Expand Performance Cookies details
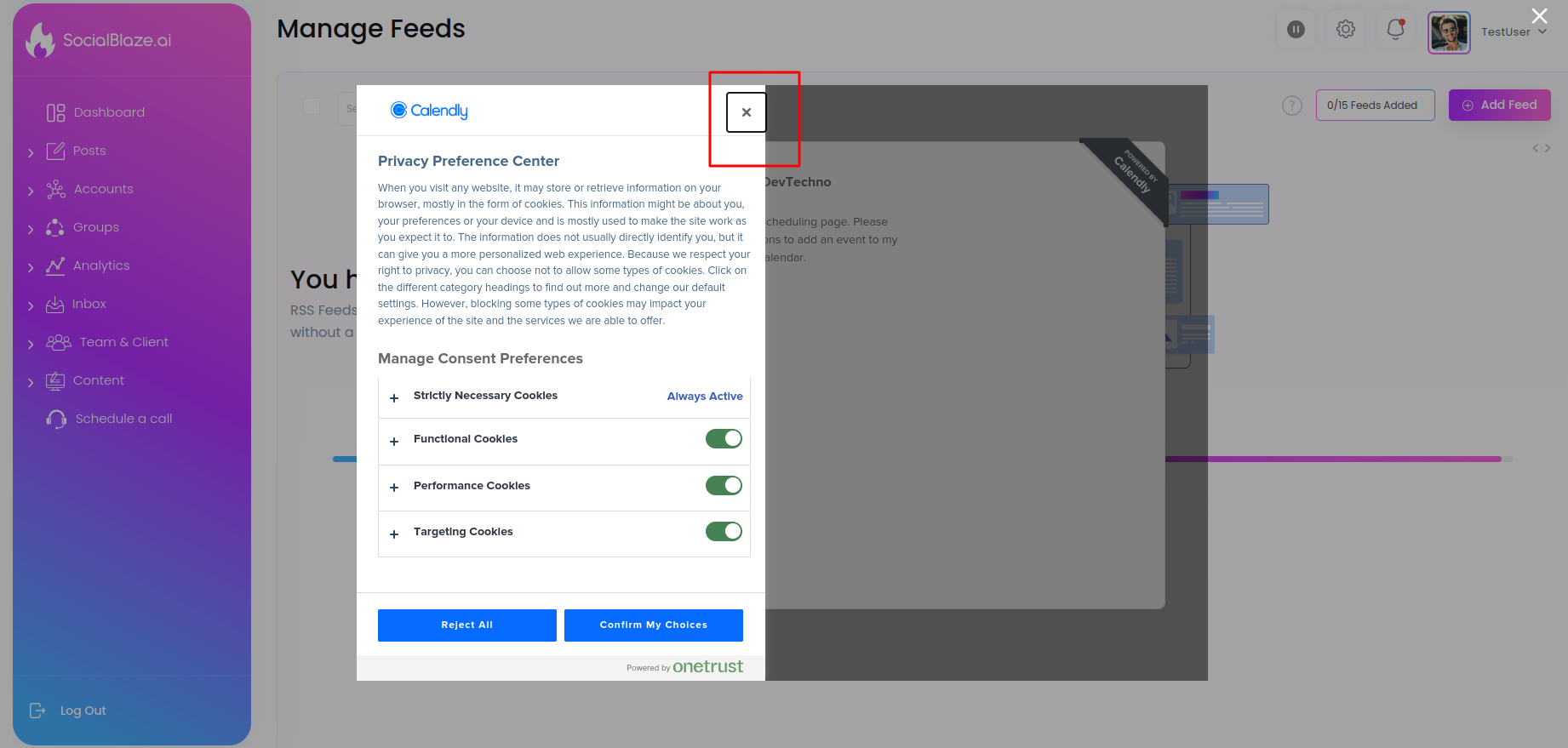This screenshot has width=1568, height=748. click(394, 488)
